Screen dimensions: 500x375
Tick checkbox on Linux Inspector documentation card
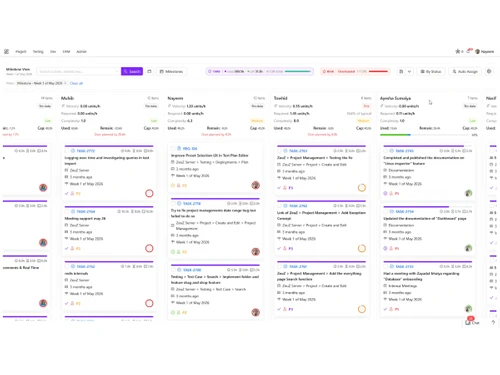click(386, 151)
